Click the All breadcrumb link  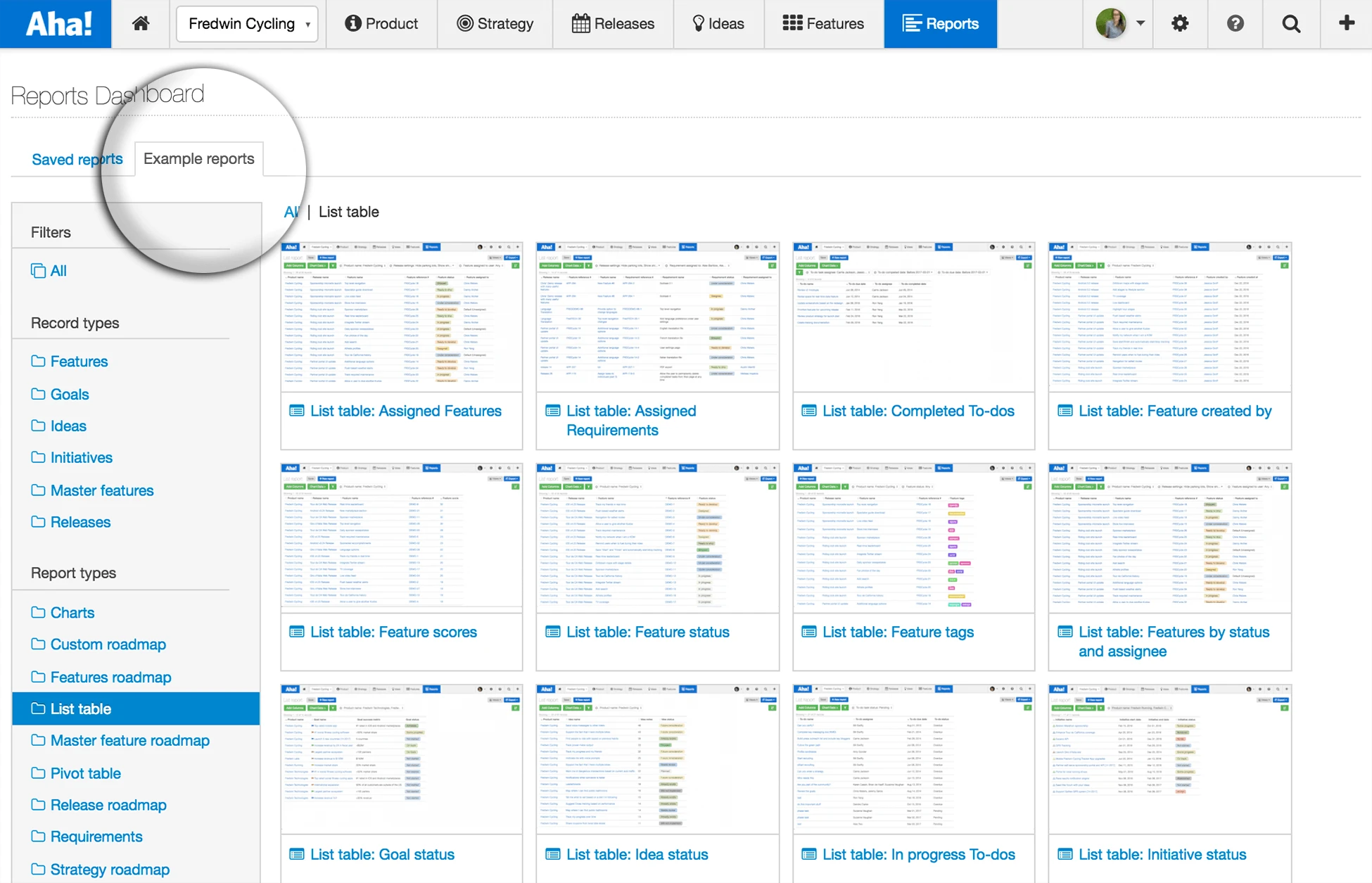click(291, 212)
